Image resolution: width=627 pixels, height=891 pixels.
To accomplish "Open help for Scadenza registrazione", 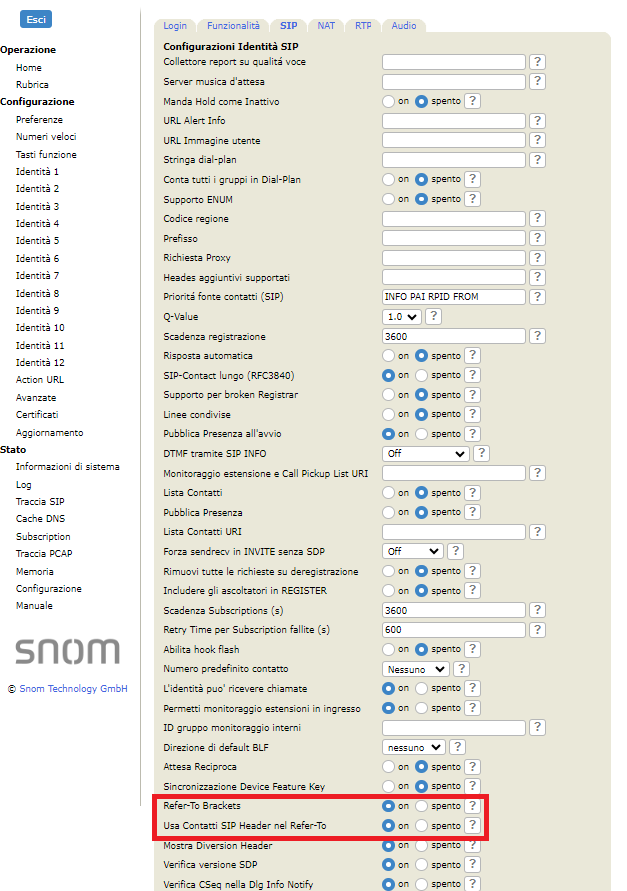I will [537, 336].
